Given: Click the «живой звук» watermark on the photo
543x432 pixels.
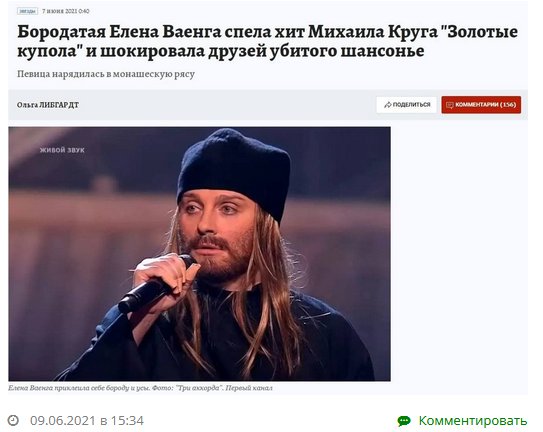Looking at the screenshot, I should coord(62,150).
